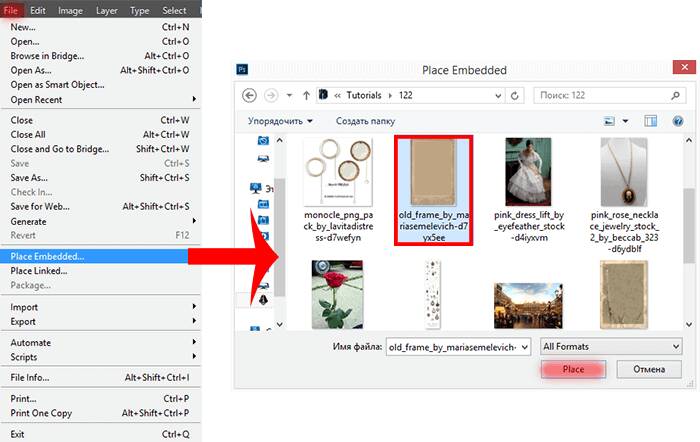
Task: Click the Поиск: 122 search field
Action: pyautogui.click(x=603, y=96)
